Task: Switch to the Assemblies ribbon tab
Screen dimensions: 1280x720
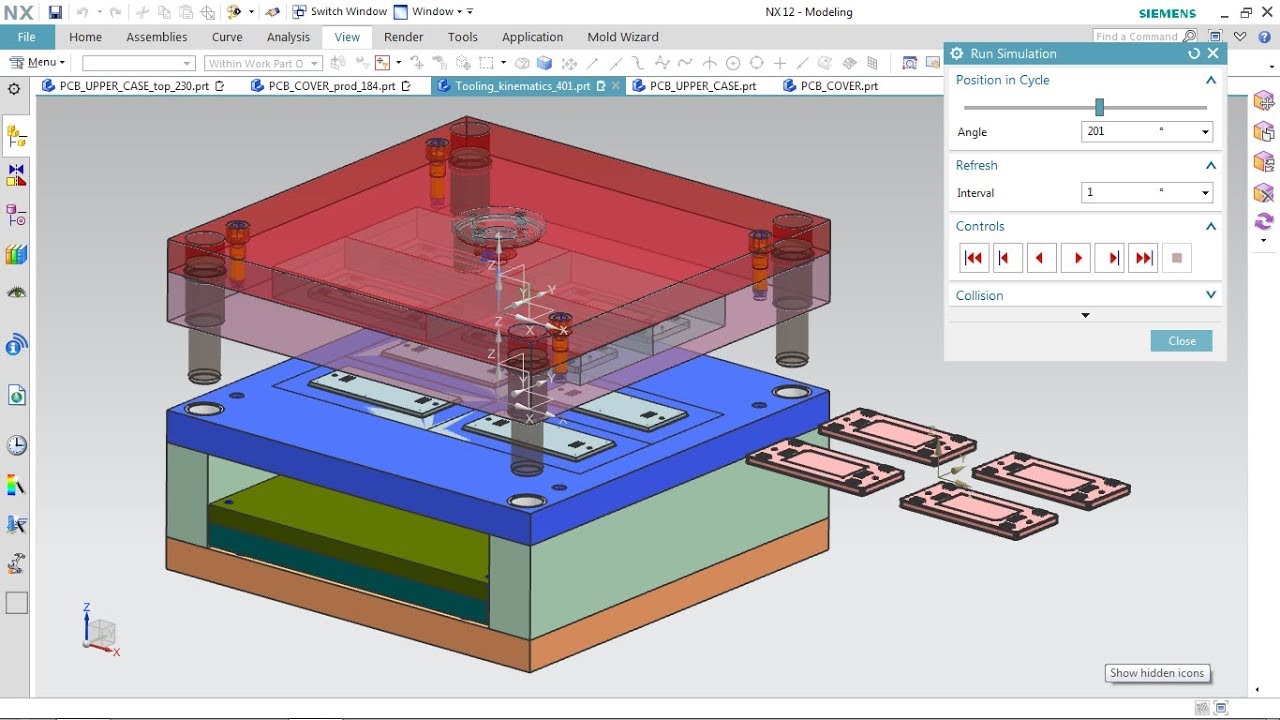Action: pos(156,37)
